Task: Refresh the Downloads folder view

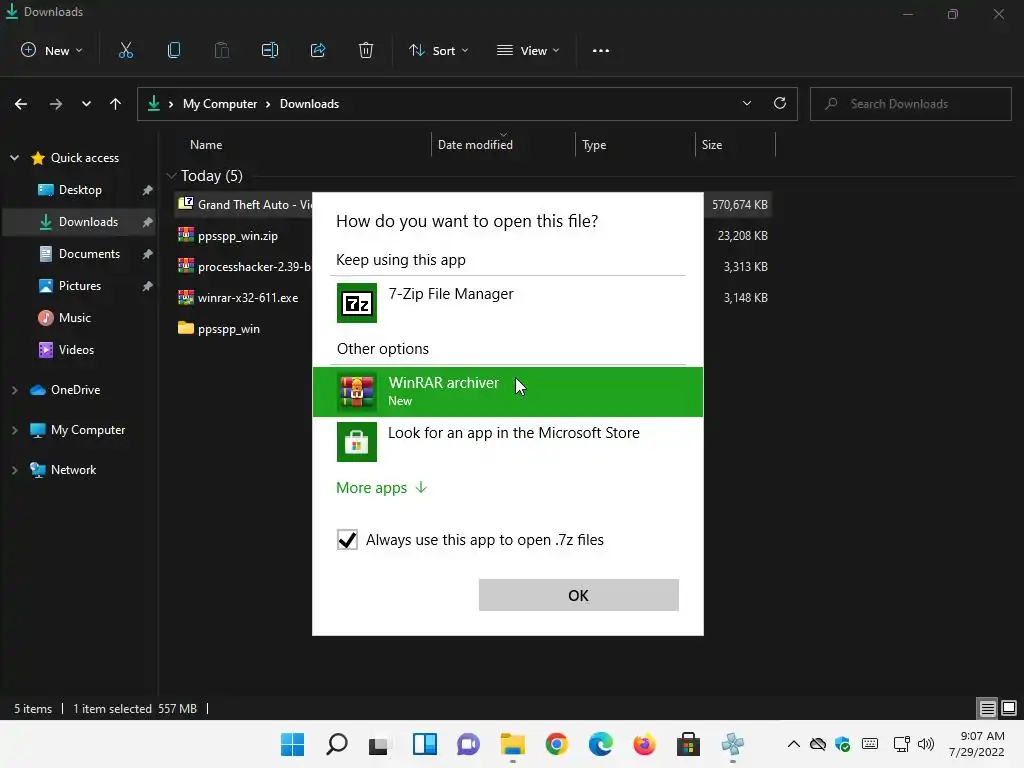Action: pos(780,103)
